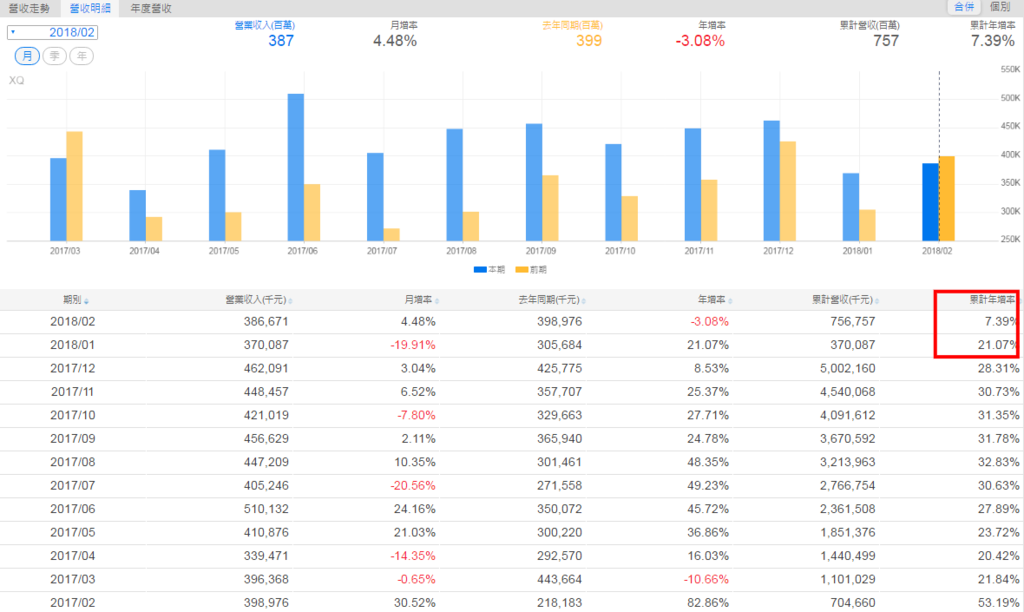Switch to the 營收走勢 tab
The image size is (1024, 612).
[29, 8]
